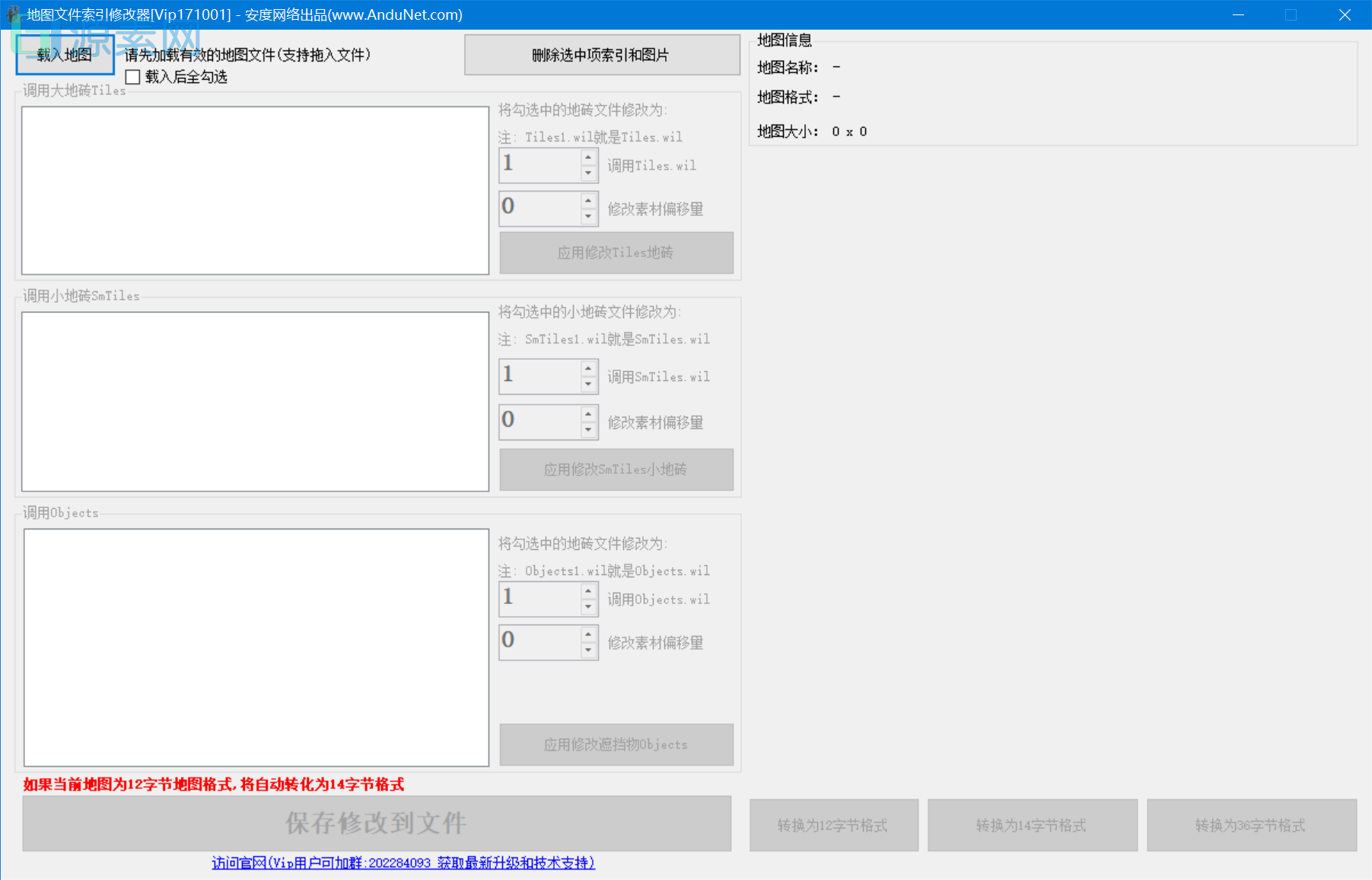Select 转换为12字节格式 conversion option
Image resolution: width=1372 pixels, height=880 pixels.
(x=832, y=825)
